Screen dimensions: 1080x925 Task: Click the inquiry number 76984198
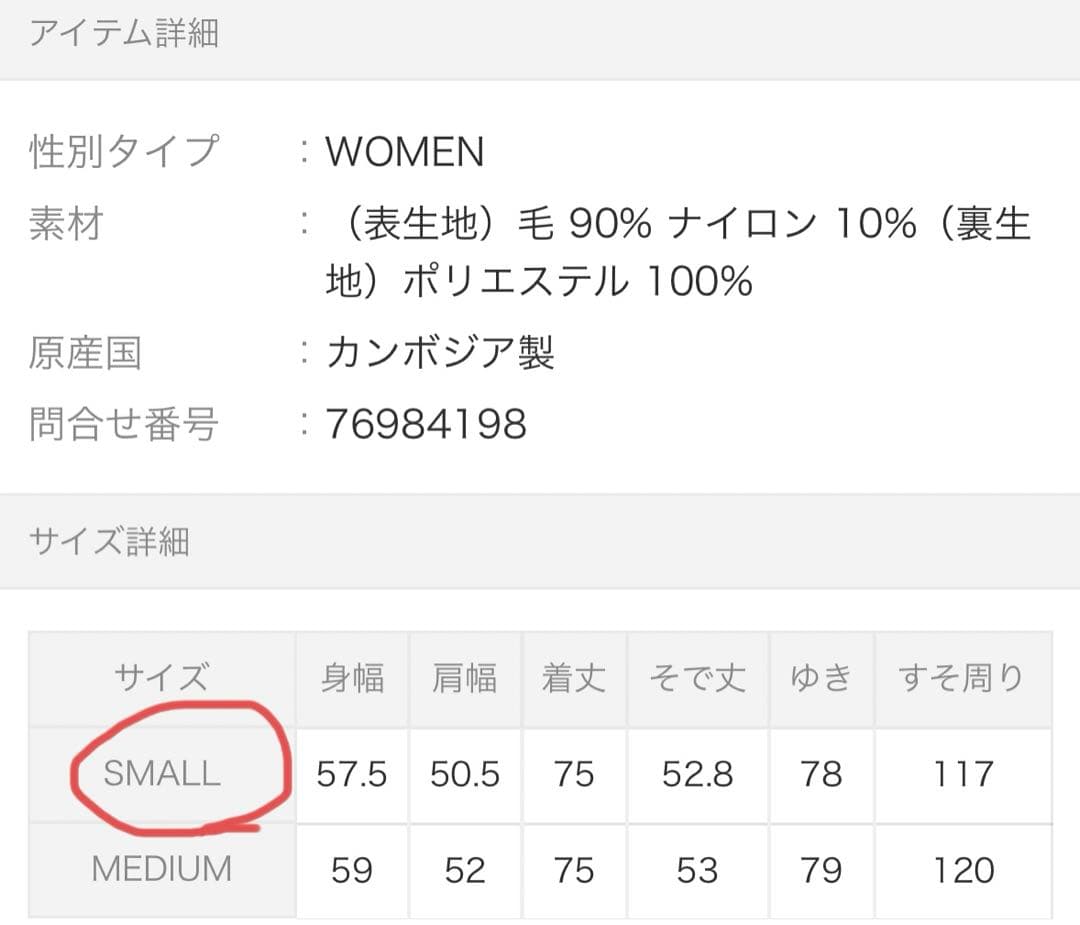426,424
